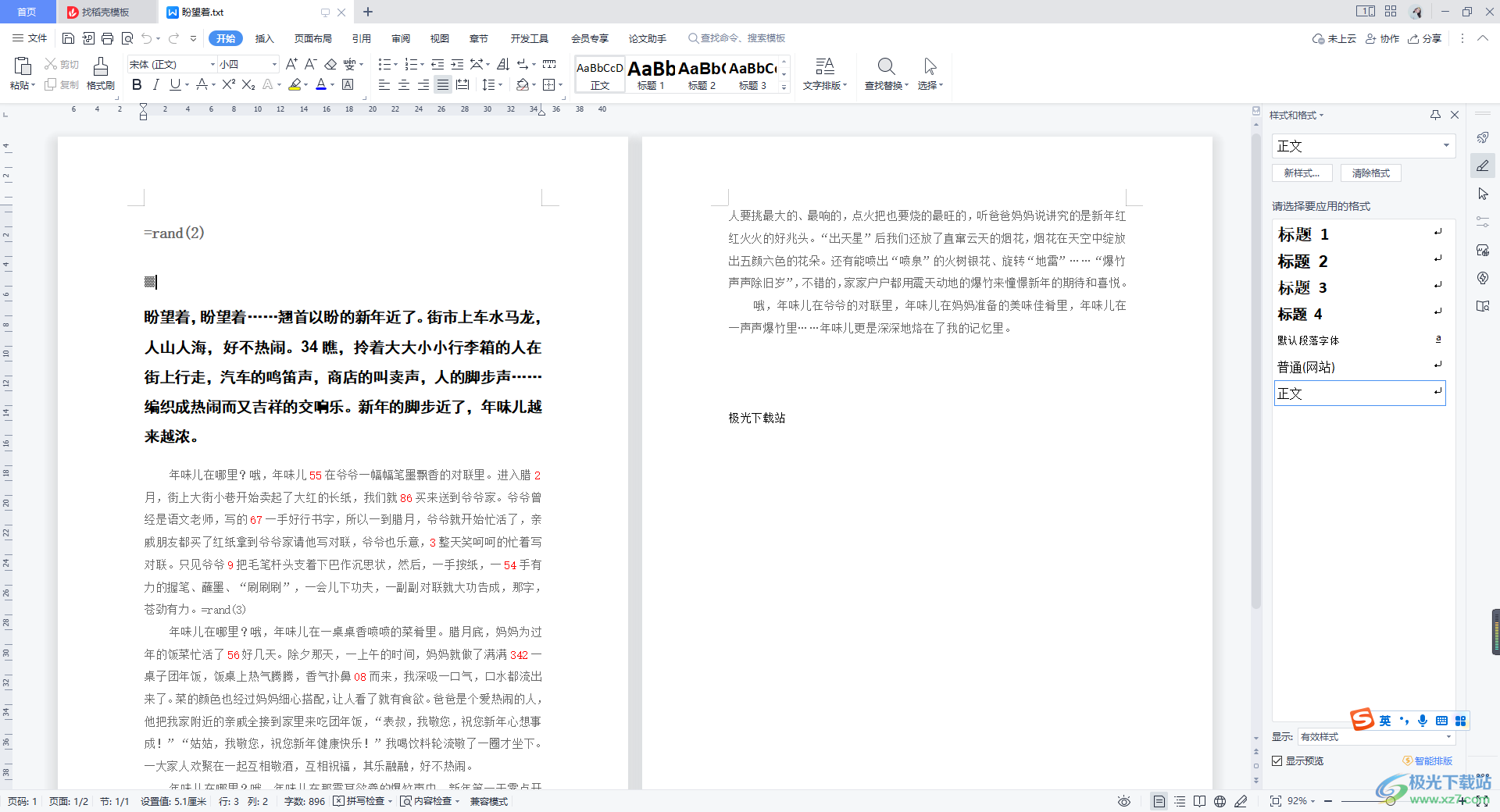This screenshot has width=1500, height=812.
Task: Click the New Style button
Action: pos(1302,173)
